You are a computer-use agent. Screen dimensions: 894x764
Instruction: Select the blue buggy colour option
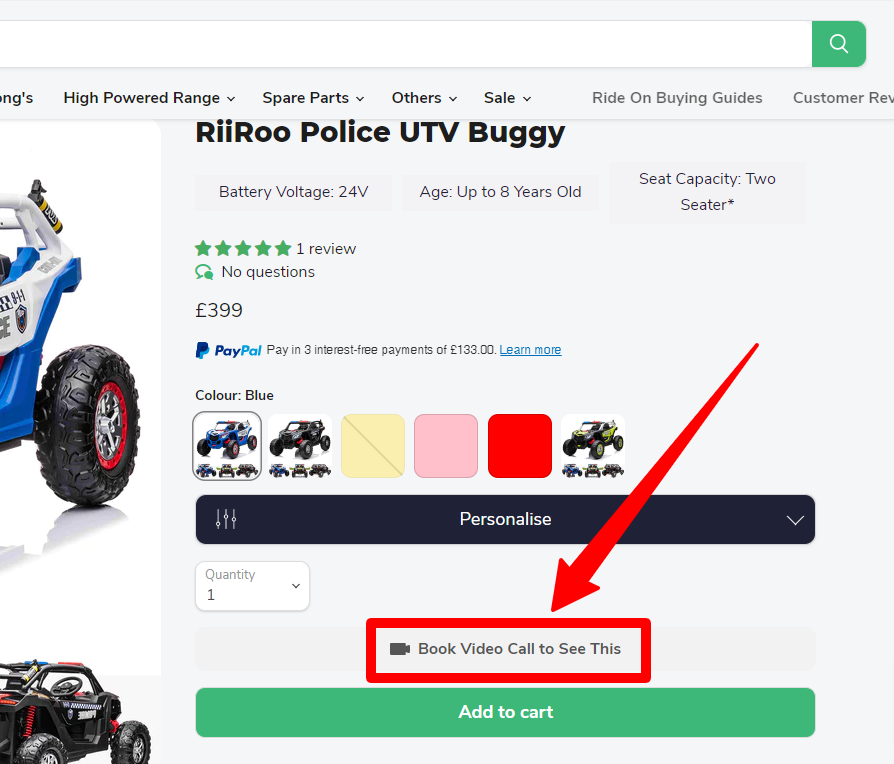tap(227, 446)
